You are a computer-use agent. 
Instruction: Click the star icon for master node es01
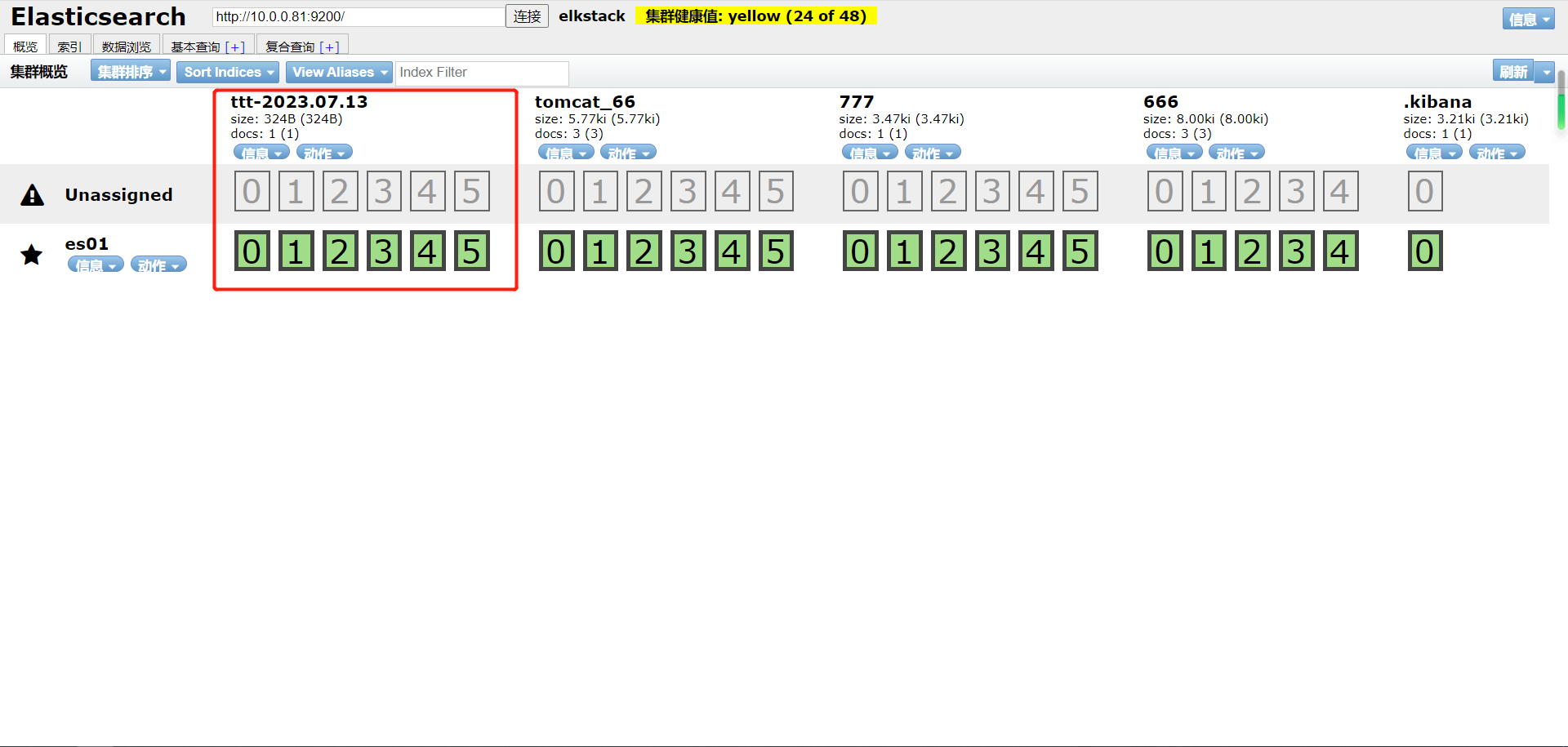[x=32, y=255]
